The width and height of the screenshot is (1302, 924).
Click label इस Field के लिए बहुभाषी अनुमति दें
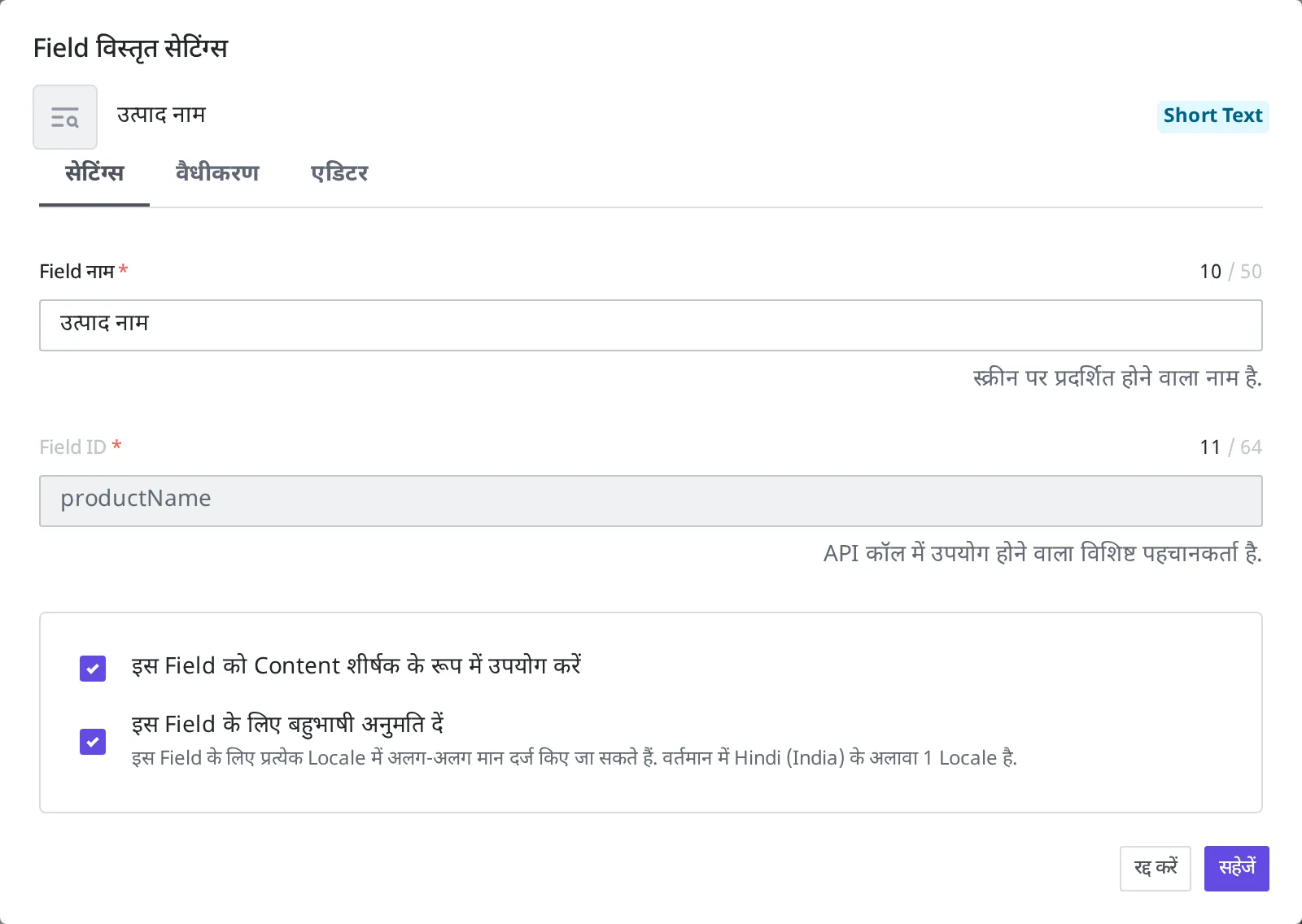pyautogui.click(x=287, y=724)
